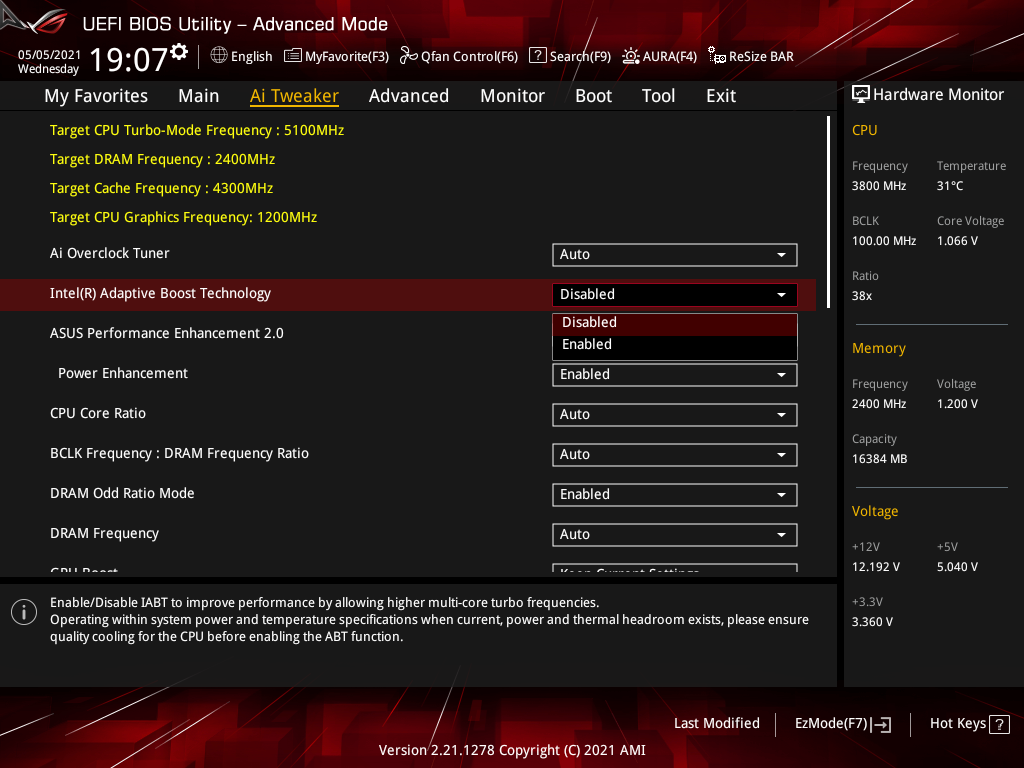Select Intel(R) Adaptive Boost Technology row

click(x=408, y=295)
